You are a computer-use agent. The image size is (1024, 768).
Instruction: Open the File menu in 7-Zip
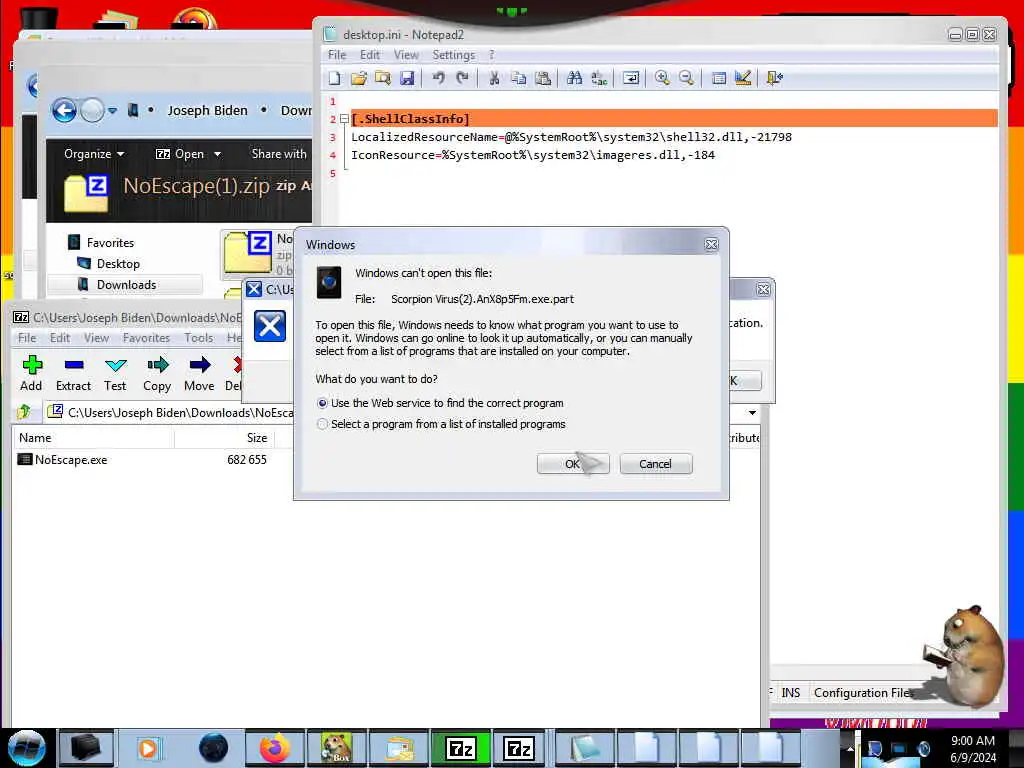click(27, 338)
